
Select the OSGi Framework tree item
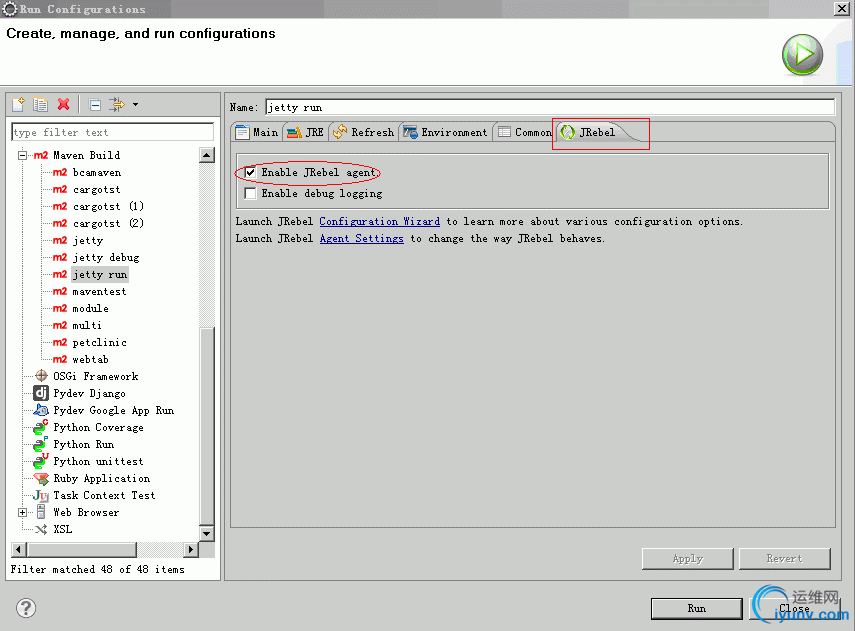tap(95, 376)
